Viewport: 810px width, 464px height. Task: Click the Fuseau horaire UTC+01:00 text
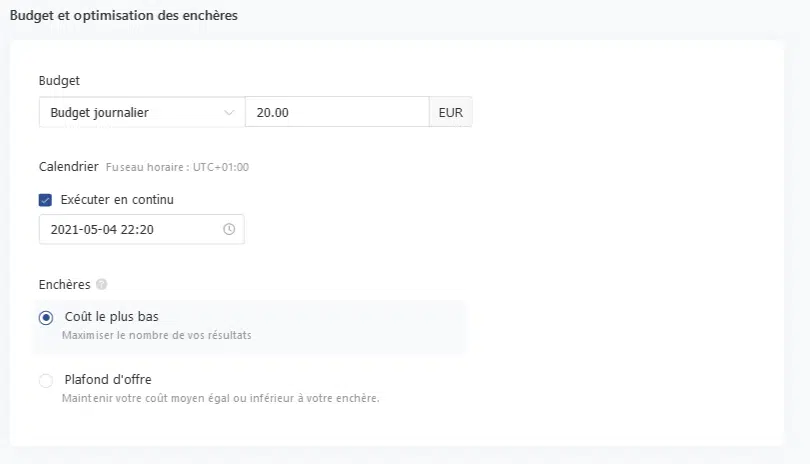[x=177, y=168]
